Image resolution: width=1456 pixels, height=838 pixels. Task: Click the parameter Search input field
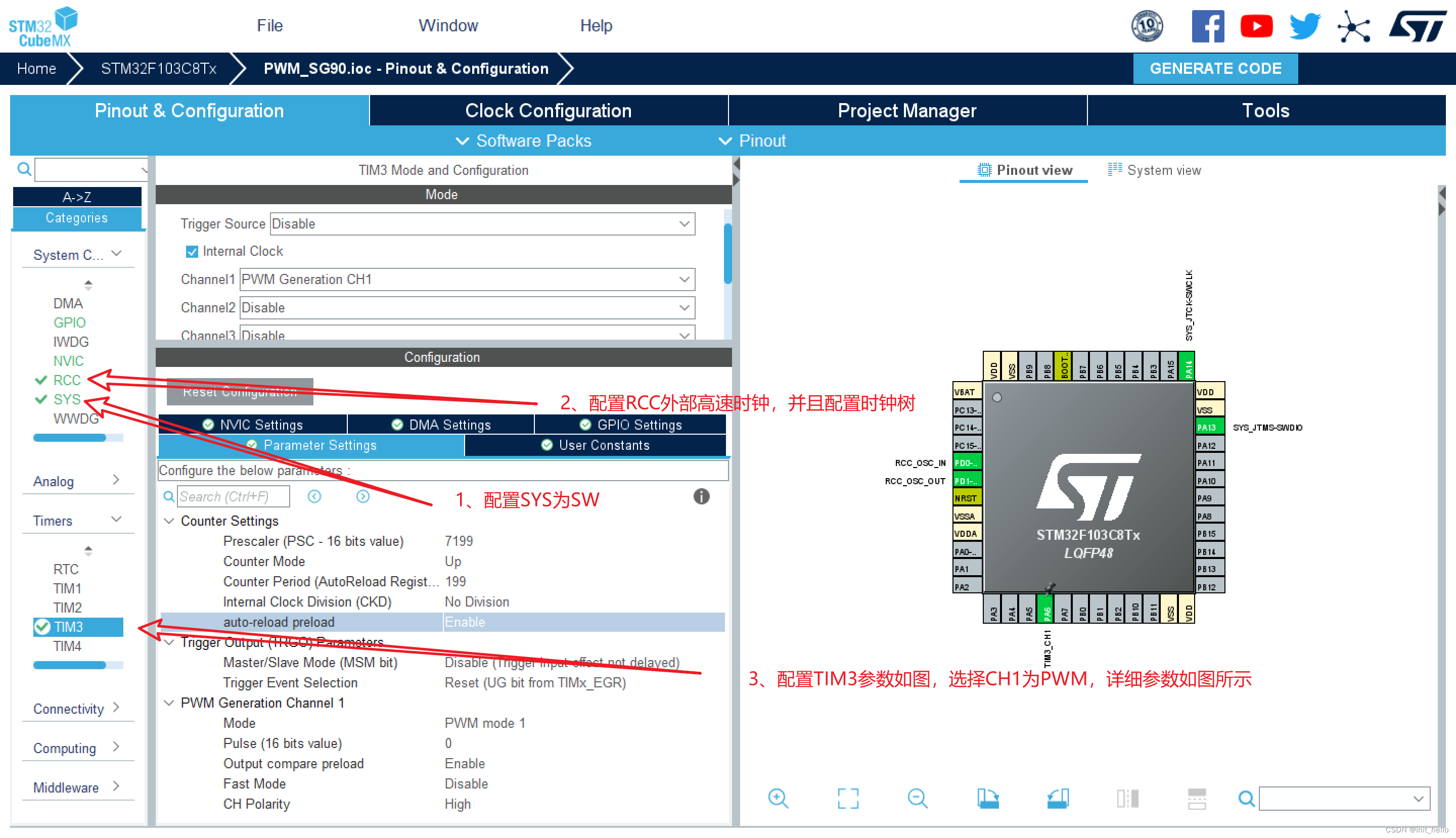click(233, 496)
